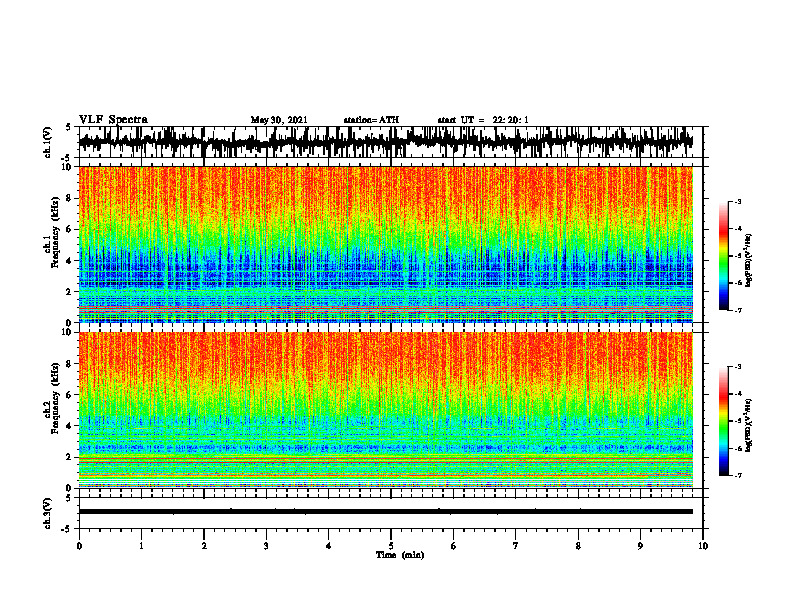Viewport: 792px width, 612px height.
Task: Click the ch.1 frequency axis "6" tick label
Action: (70, 229)
